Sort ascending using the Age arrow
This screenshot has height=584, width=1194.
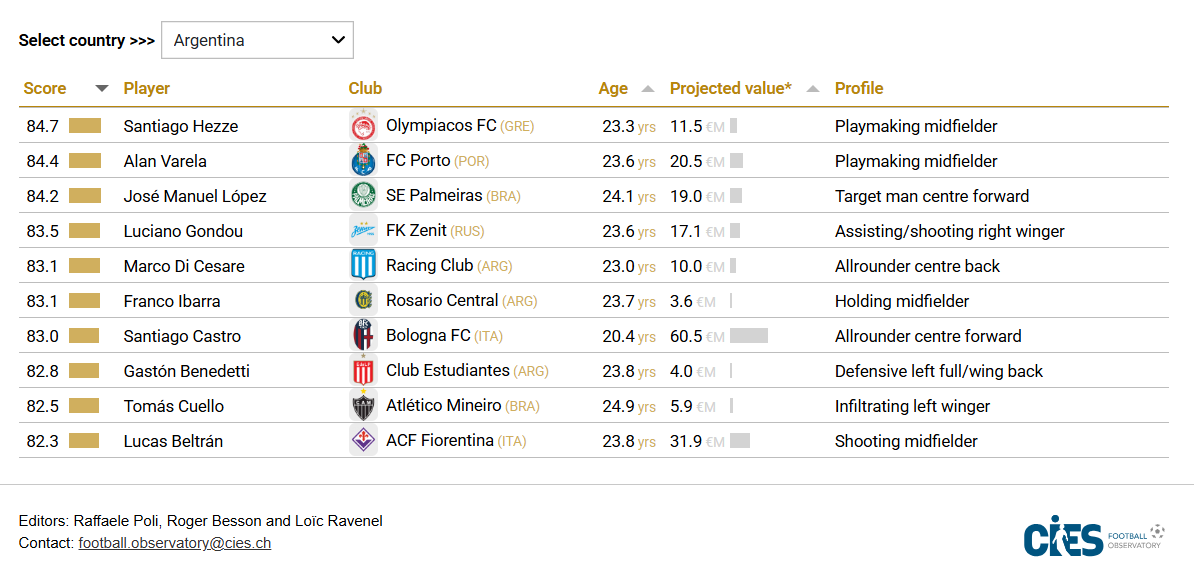click(x=648, y=89)
